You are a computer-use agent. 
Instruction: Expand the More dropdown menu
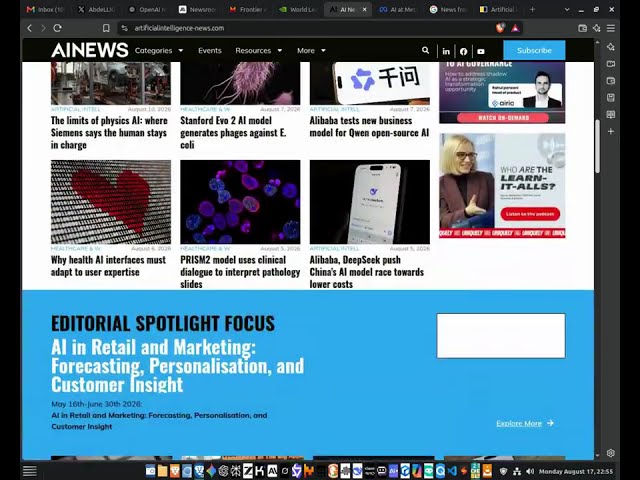[311, 51]
